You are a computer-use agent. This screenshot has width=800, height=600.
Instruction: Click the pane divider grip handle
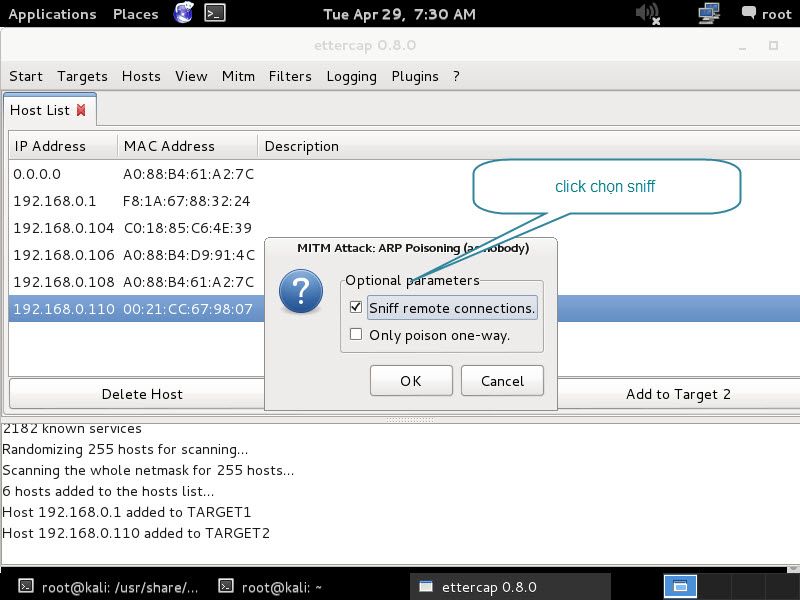click(410, 420)
